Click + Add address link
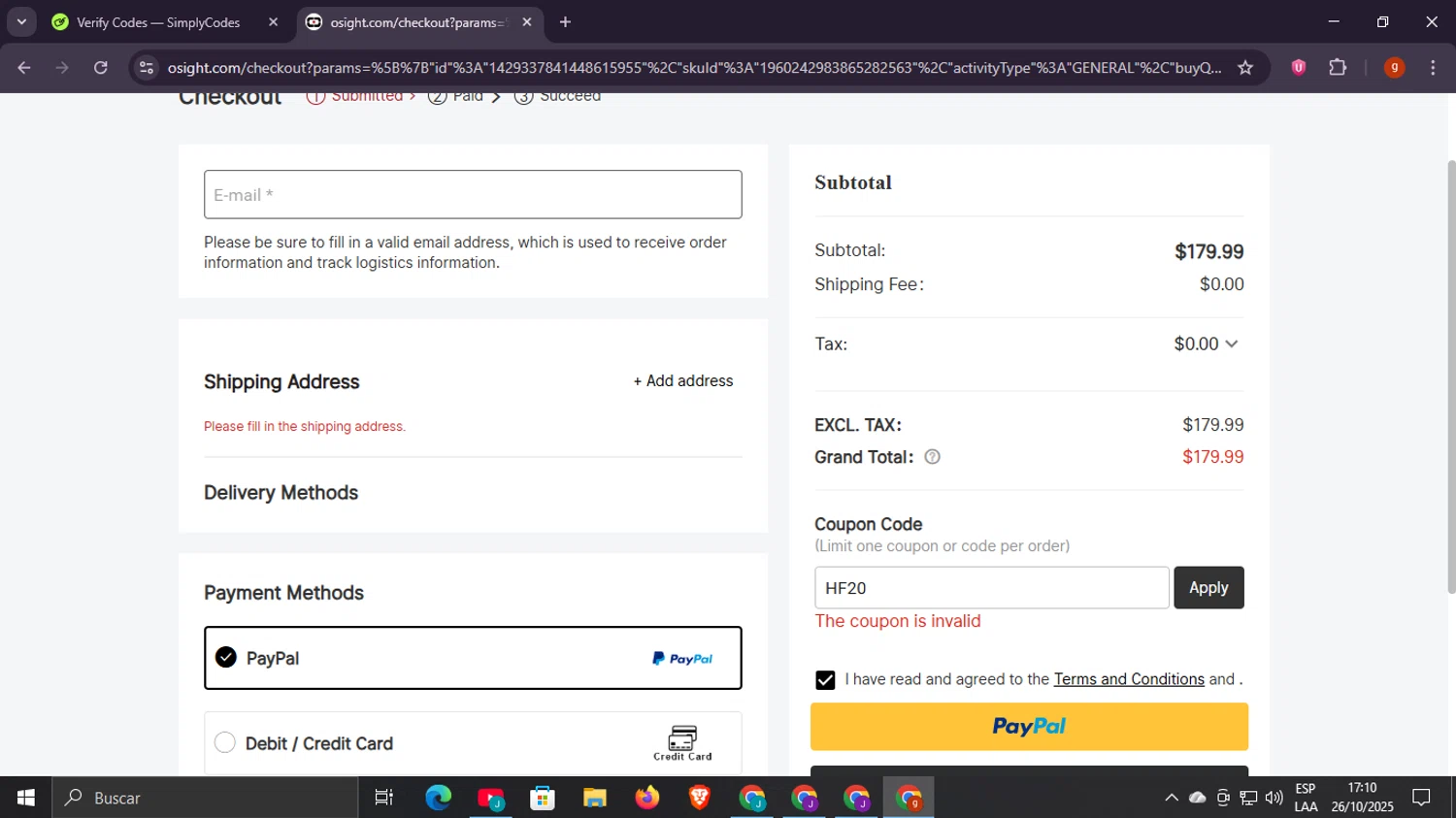 click(683, 381)
